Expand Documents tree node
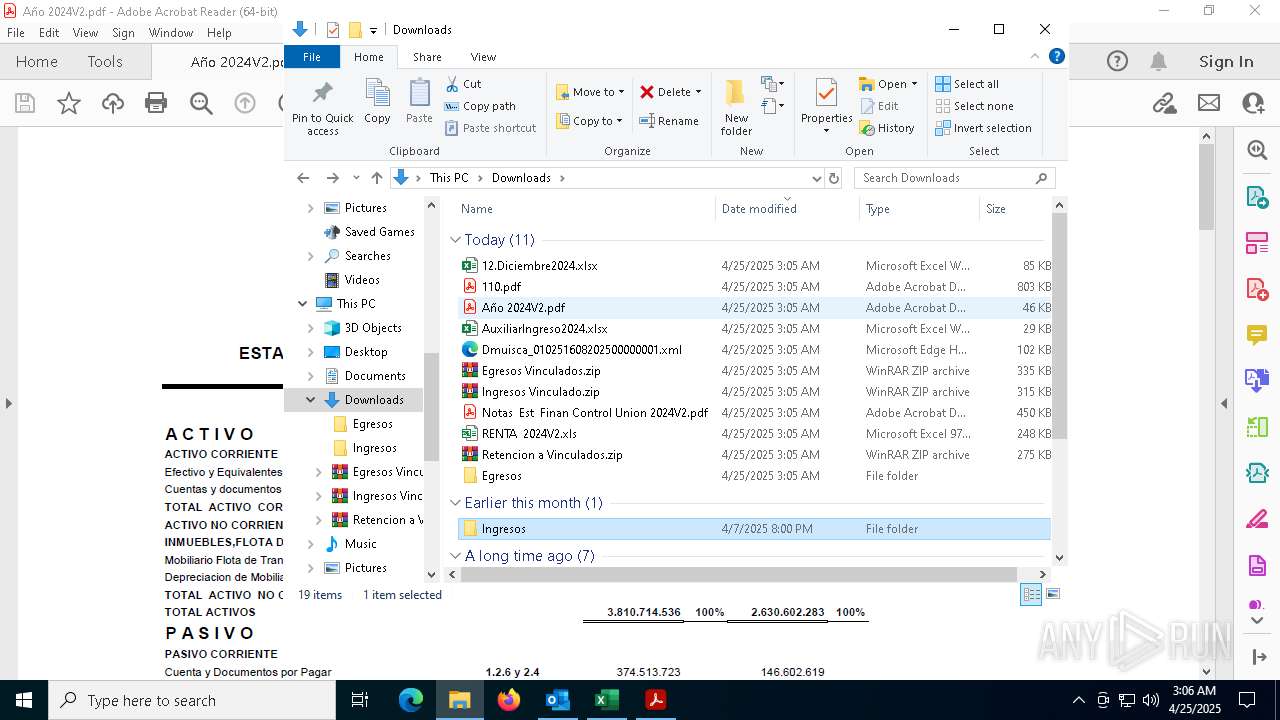 coord(311,376)
